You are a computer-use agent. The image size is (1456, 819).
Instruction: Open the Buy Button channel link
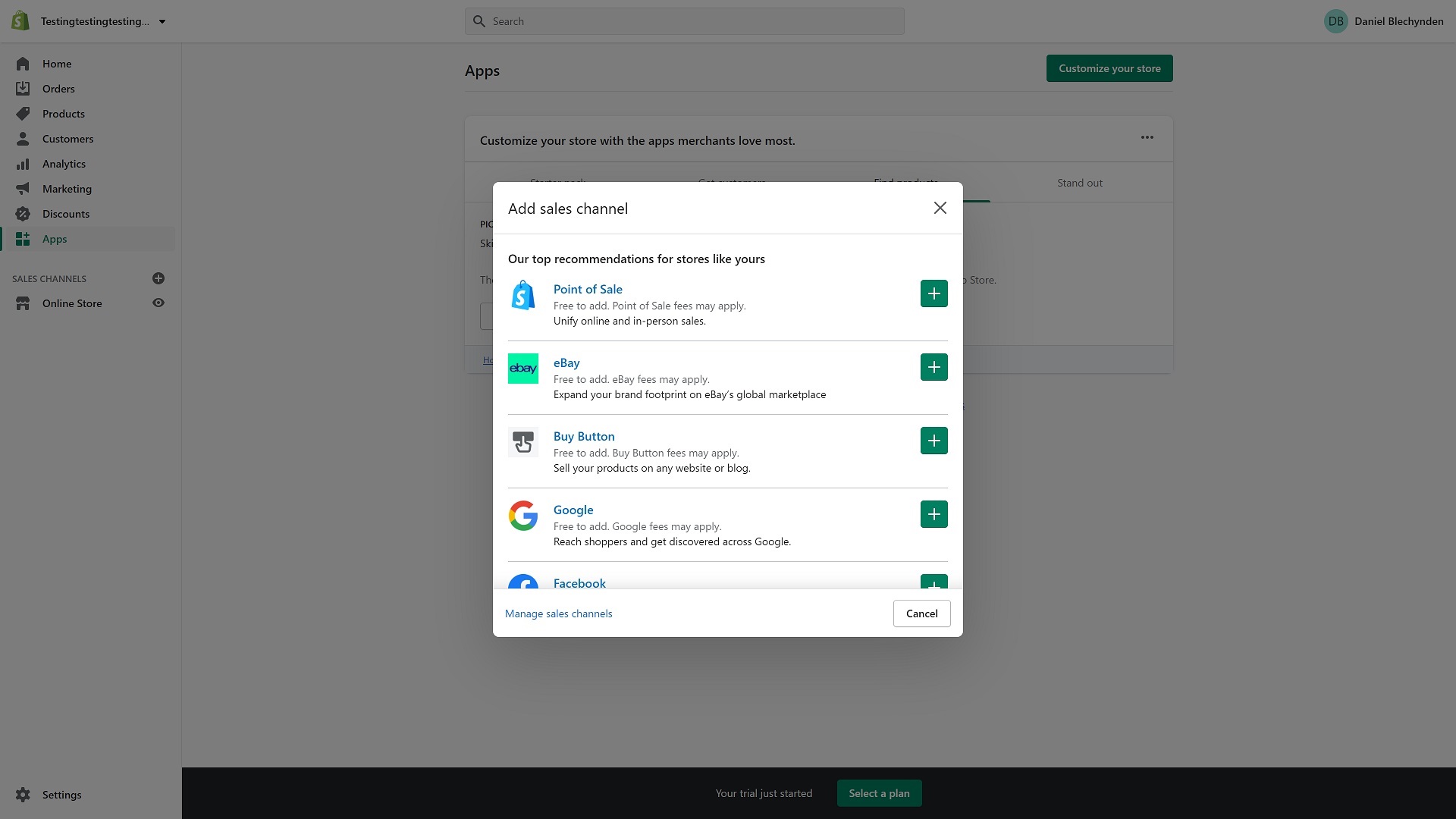point(584,436)
